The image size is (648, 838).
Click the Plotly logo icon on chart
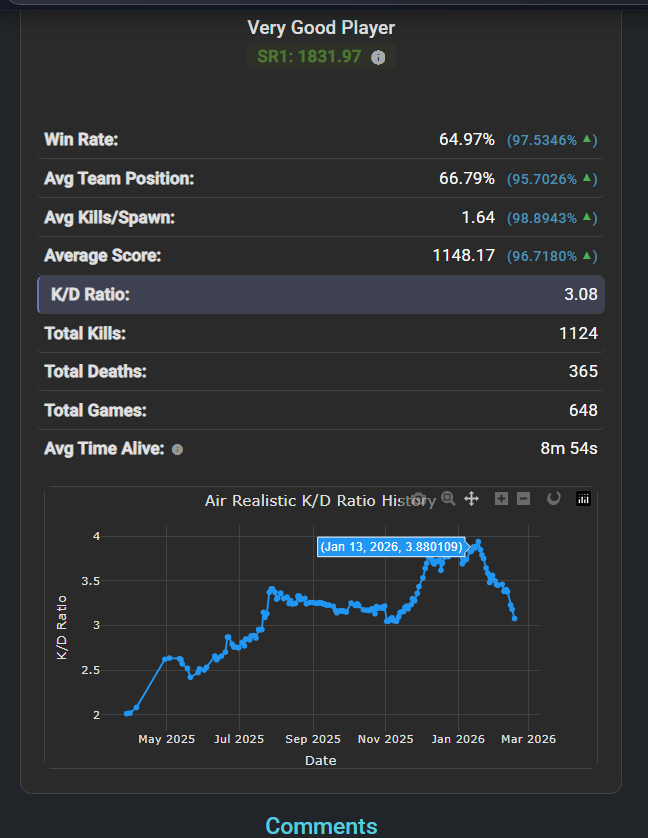[x=584, y=498]
